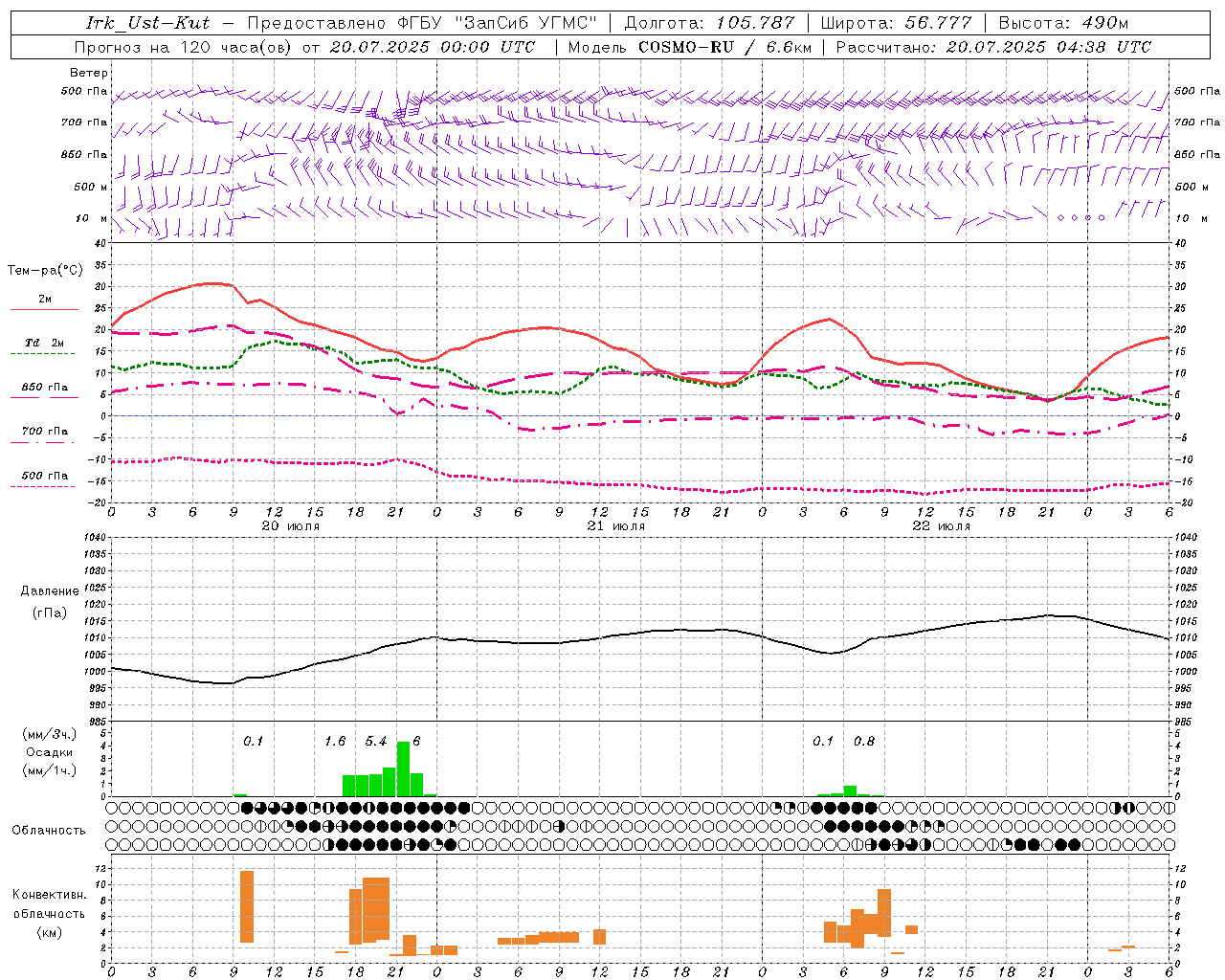Click the precipitation total "1.6"
The image size is (1225, 980).
click(x=335, y=742)
